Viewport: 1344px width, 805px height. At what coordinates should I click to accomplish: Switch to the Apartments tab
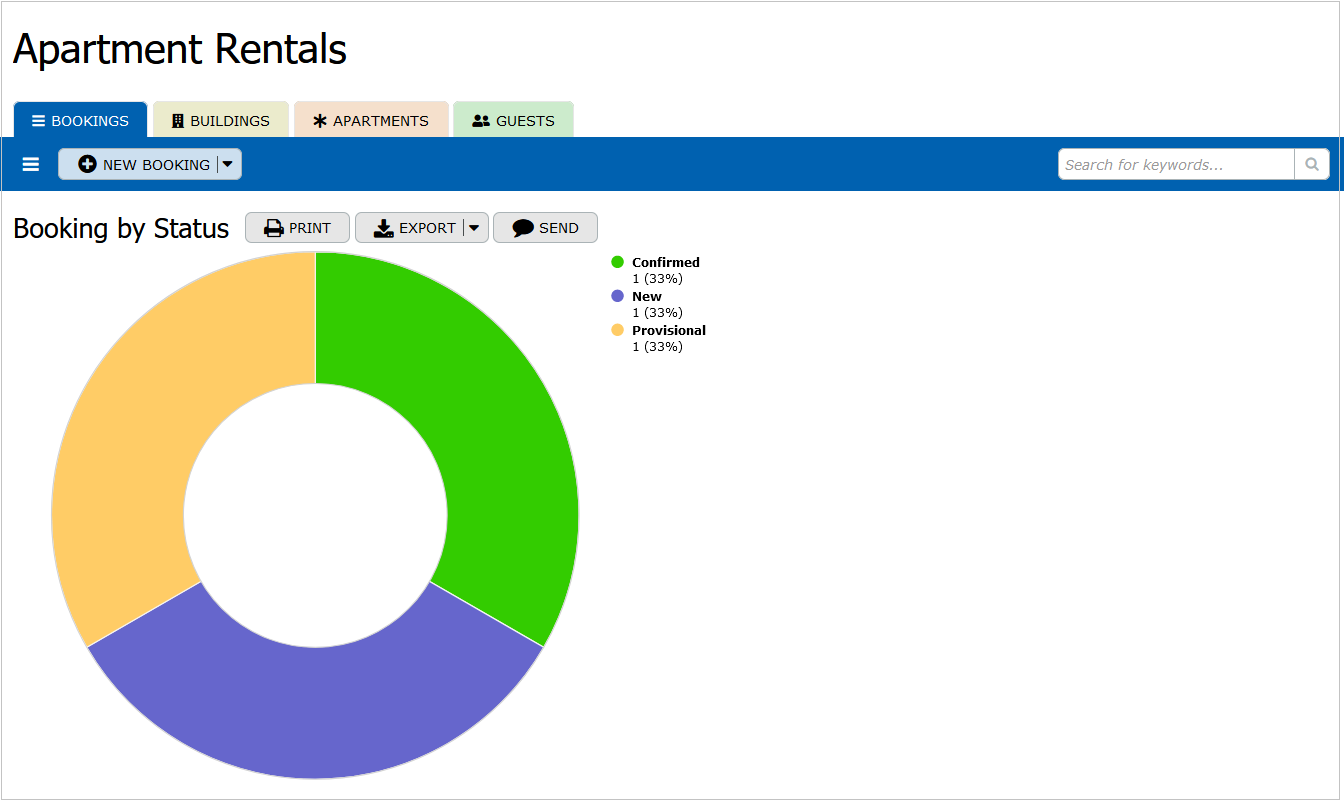[371, 121]
